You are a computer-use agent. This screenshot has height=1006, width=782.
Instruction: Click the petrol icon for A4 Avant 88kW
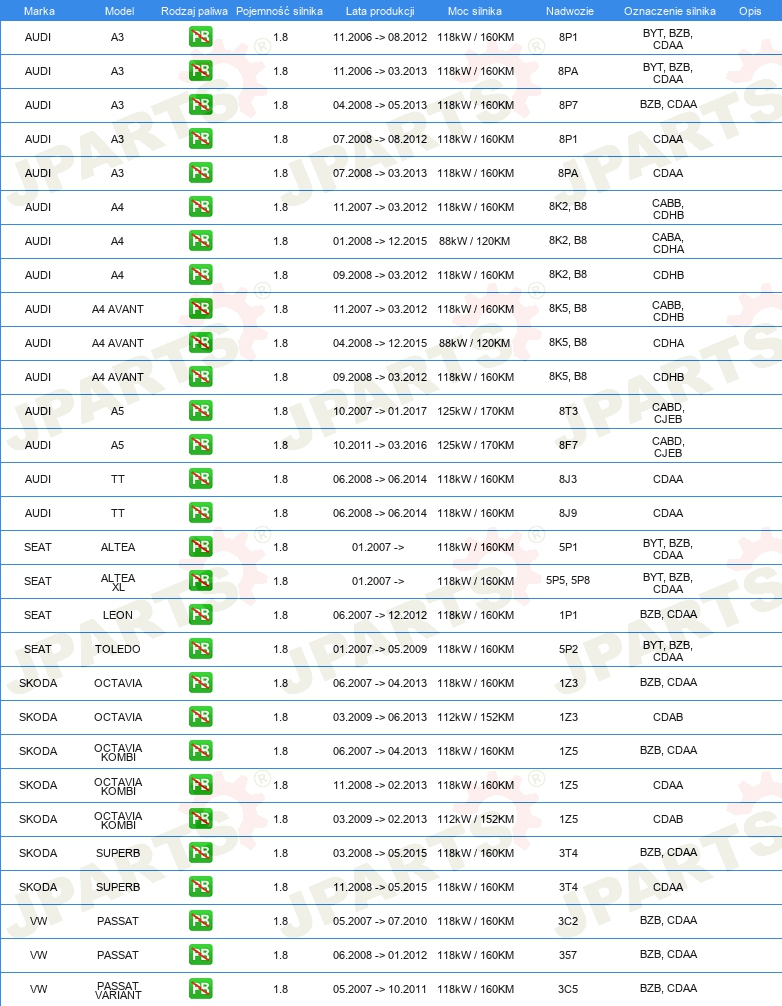coord(201,343)
